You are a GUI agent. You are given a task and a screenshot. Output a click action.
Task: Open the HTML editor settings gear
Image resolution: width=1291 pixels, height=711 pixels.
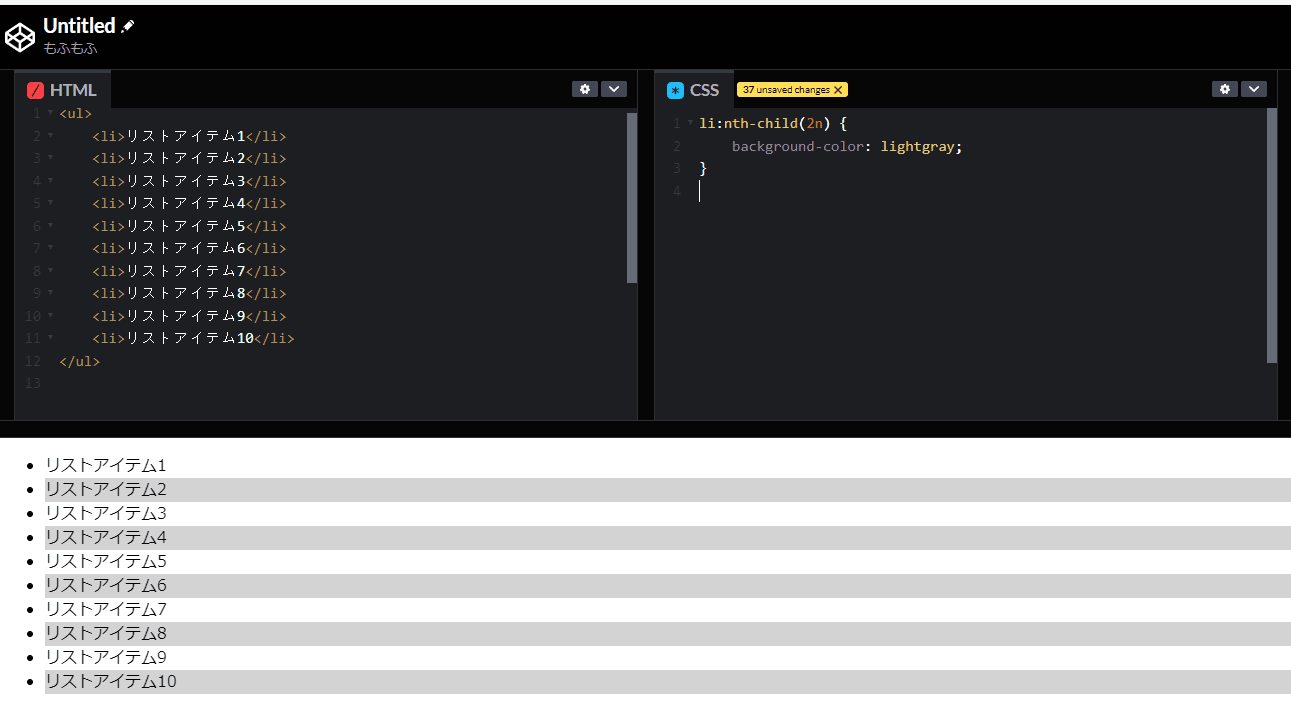[x=585, y=89]
